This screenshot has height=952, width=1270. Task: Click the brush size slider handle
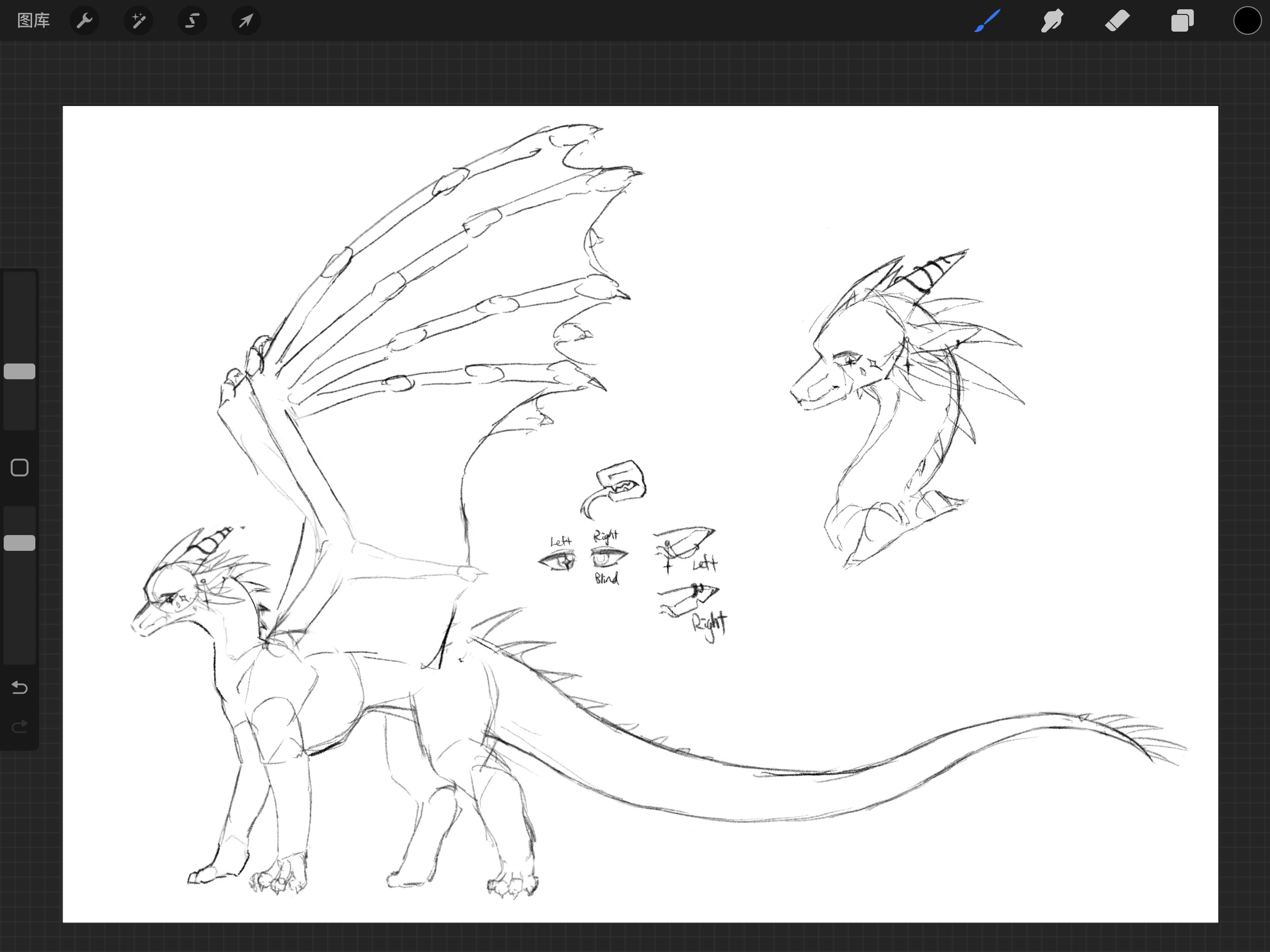[x=20, y=371]
